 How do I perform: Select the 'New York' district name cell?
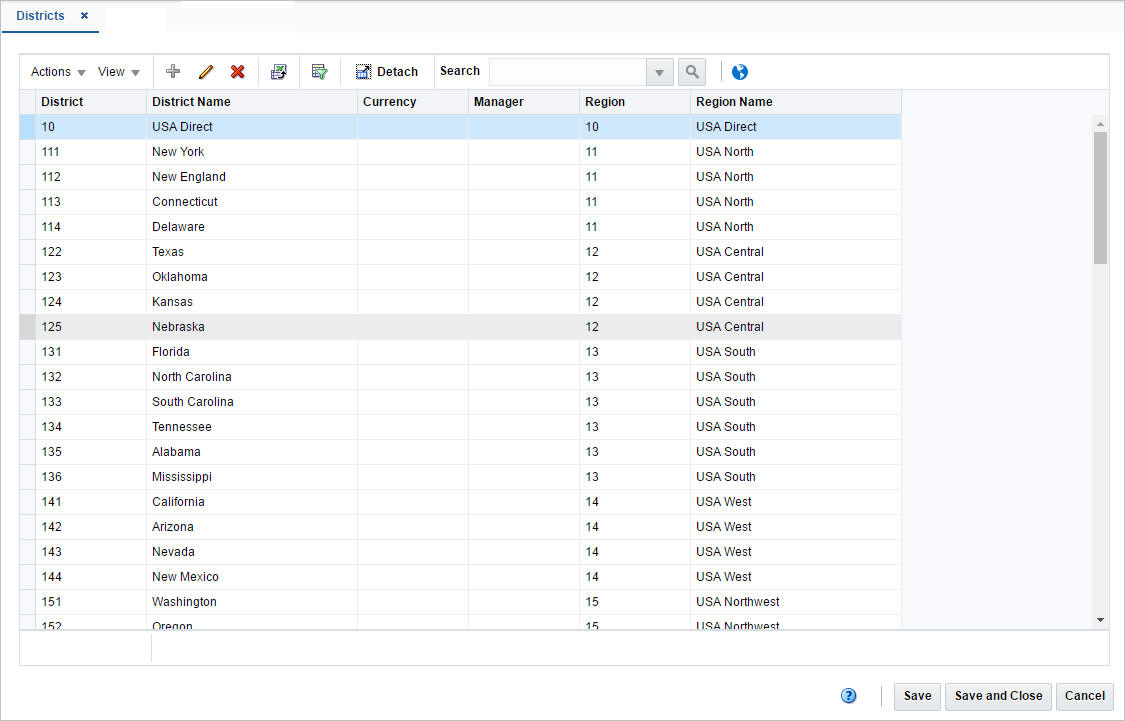point(252,151)
